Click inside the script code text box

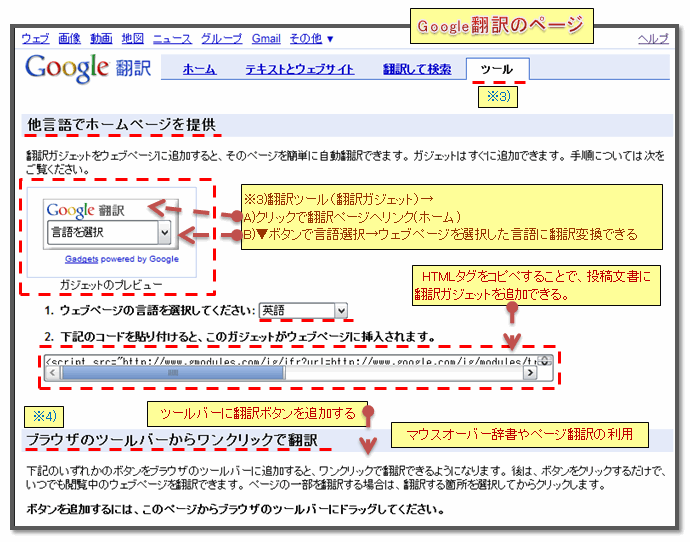292,361
